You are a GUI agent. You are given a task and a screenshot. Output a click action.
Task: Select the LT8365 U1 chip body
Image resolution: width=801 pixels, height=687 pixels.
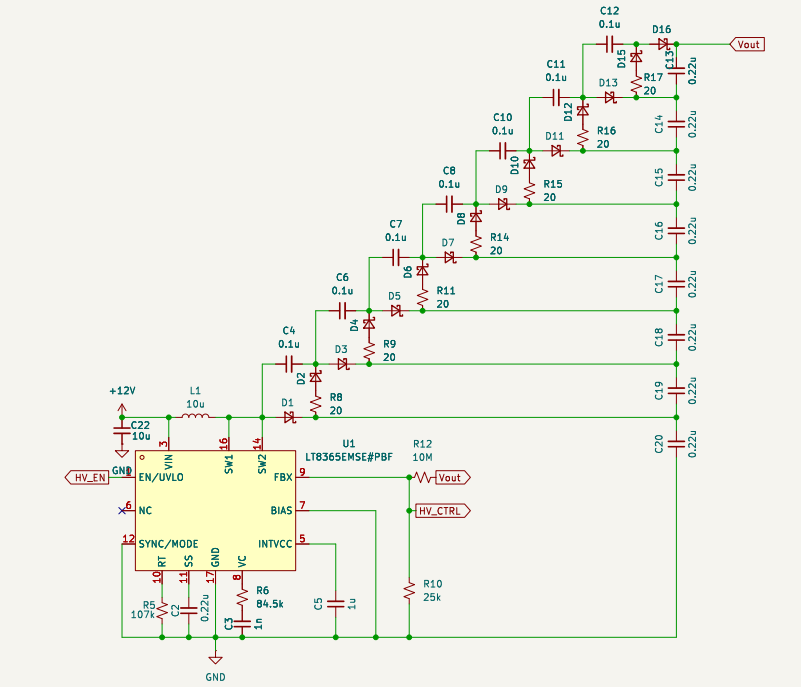pos(215,508)
